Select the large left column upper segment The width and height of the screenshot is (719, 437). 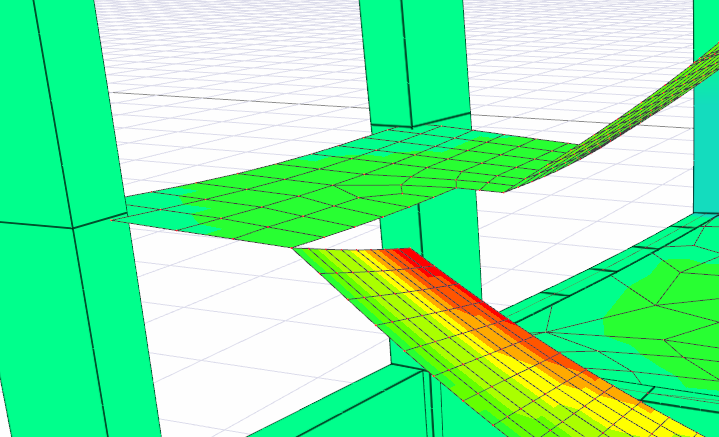[x=65, y=110]
